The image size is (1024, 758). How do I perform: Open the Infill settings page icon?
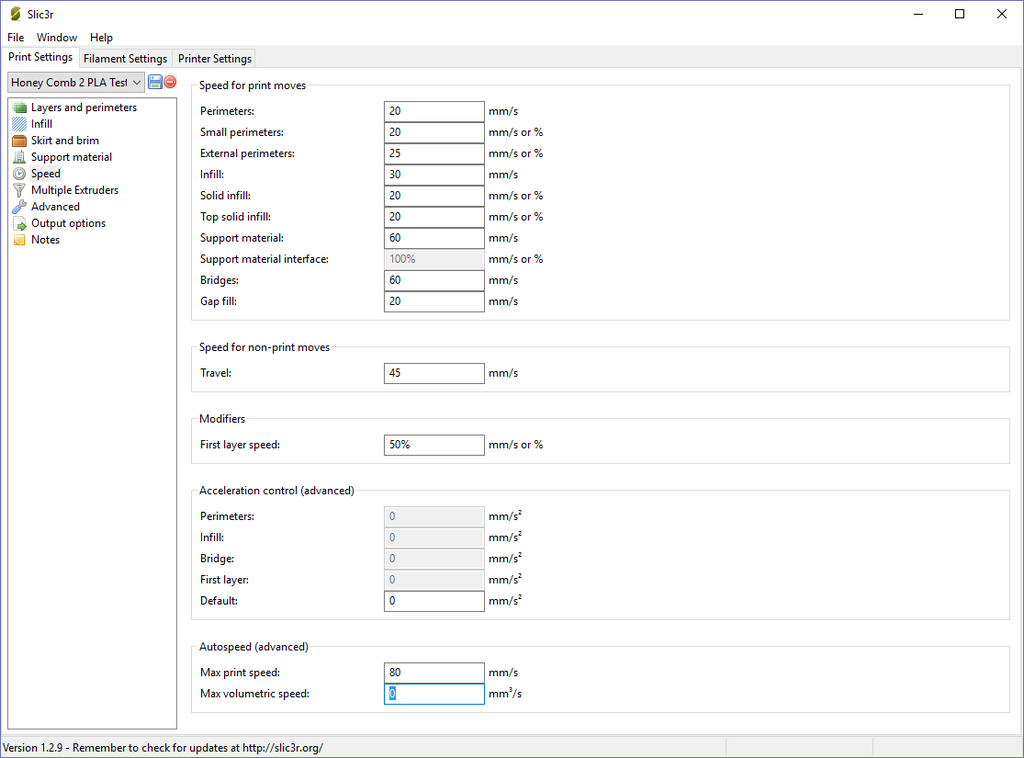pos(19,124)
